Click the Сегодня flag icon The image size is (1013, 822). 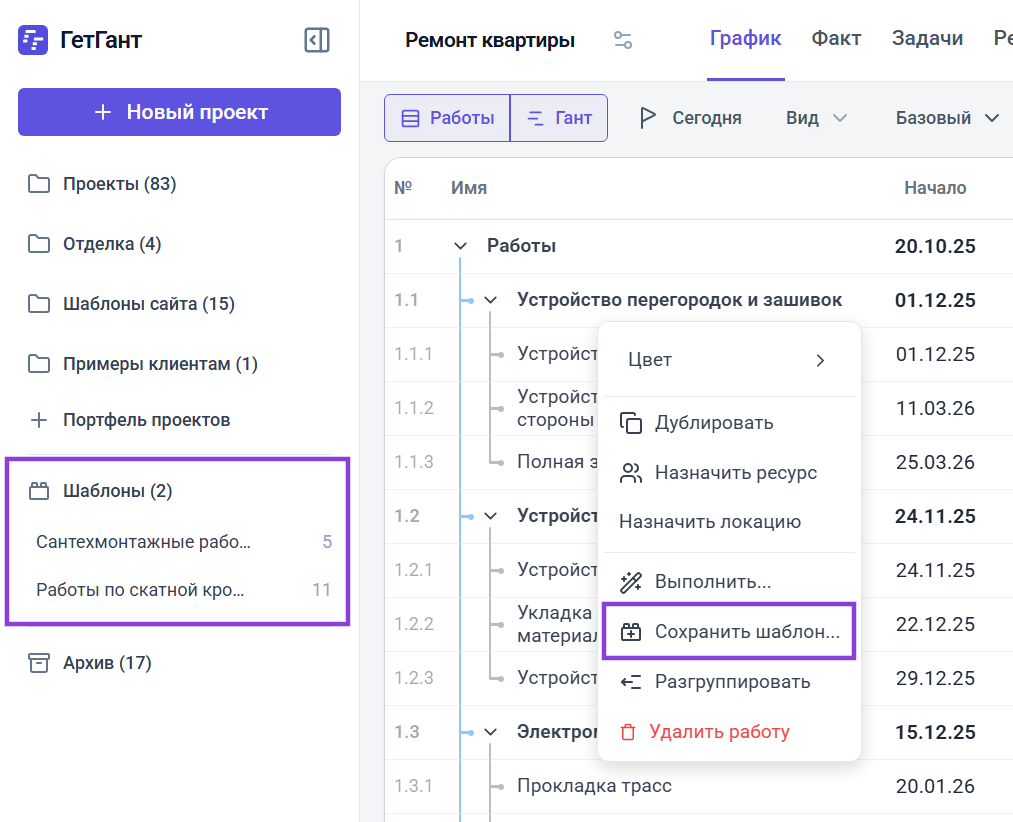tap(647, 118)
